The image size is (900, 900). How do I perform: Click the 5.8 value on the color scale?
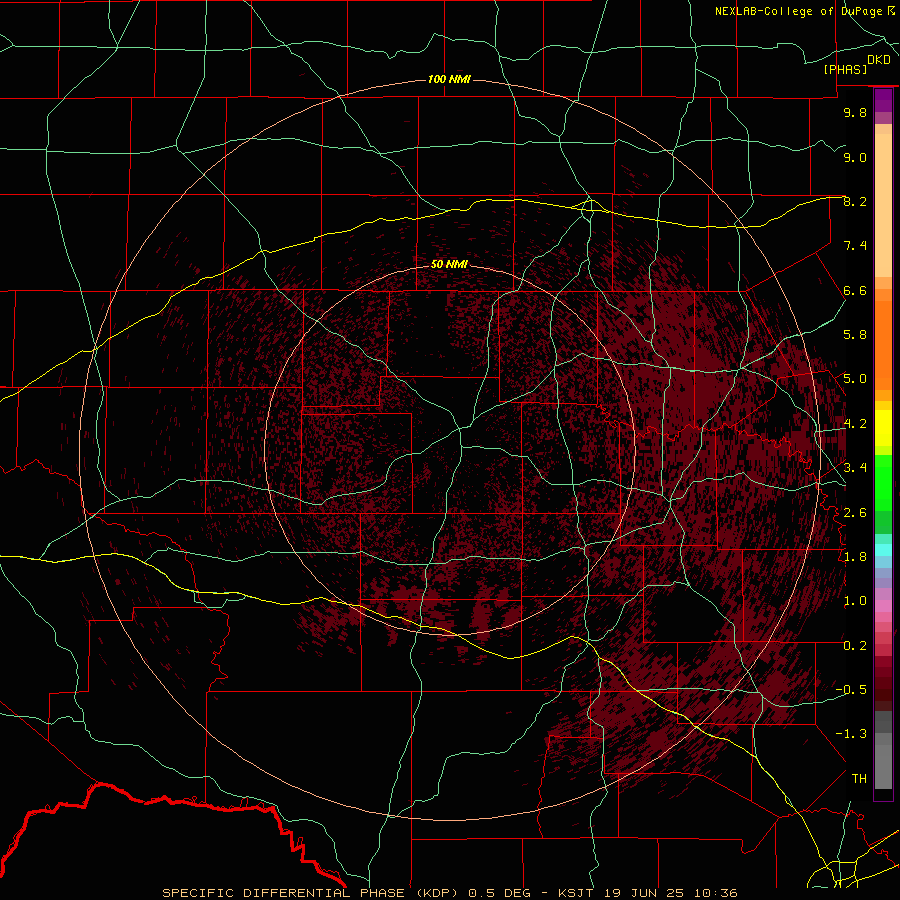point(855,335)
